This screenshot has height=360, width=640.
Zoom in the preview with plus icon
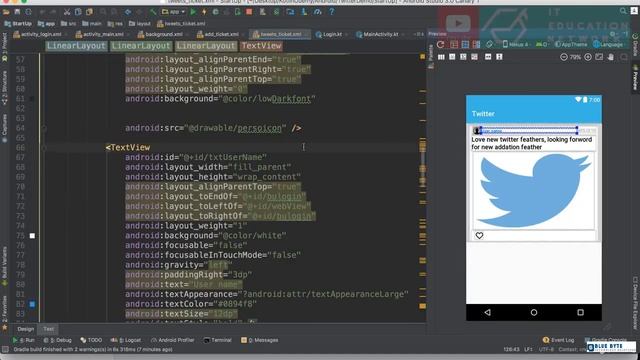(588, 57)
